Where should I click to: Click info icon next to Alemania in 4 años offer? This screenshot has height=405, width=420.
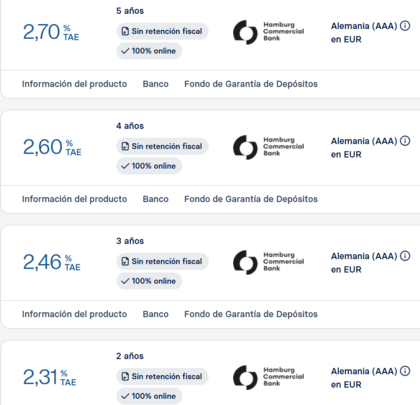(405, 141)
